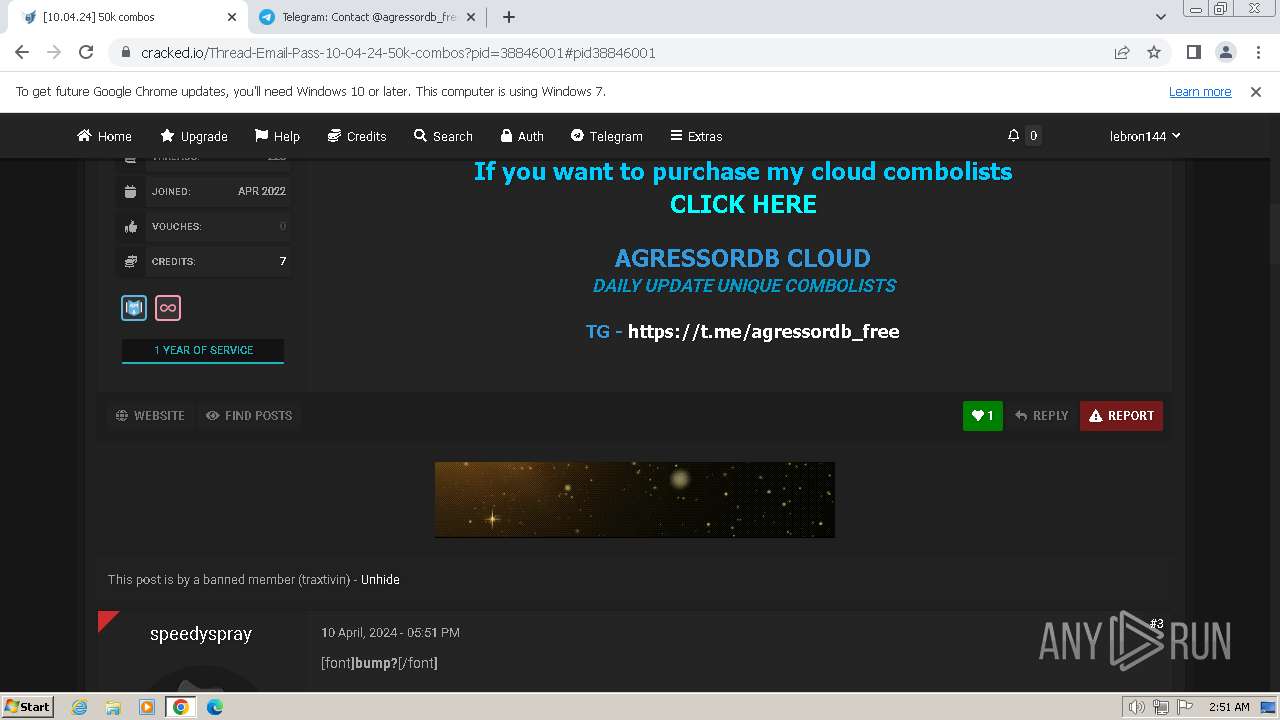Click the AGRESSORDB CLOUD heading
The width and height of the screenshot is (1280, 720).
coord(742,258)
